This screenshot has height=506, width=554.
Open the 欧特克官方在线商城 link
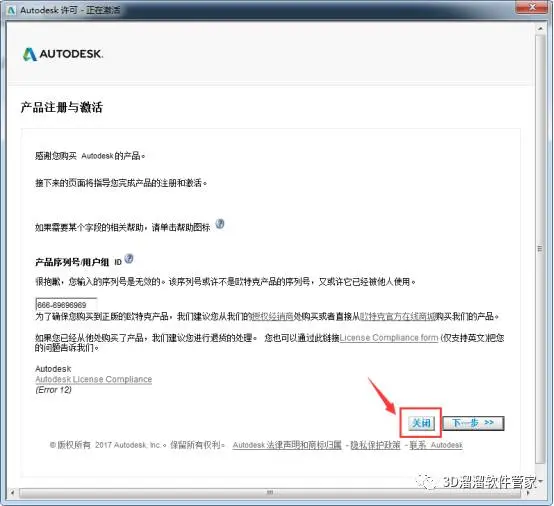tap(397, 316)
